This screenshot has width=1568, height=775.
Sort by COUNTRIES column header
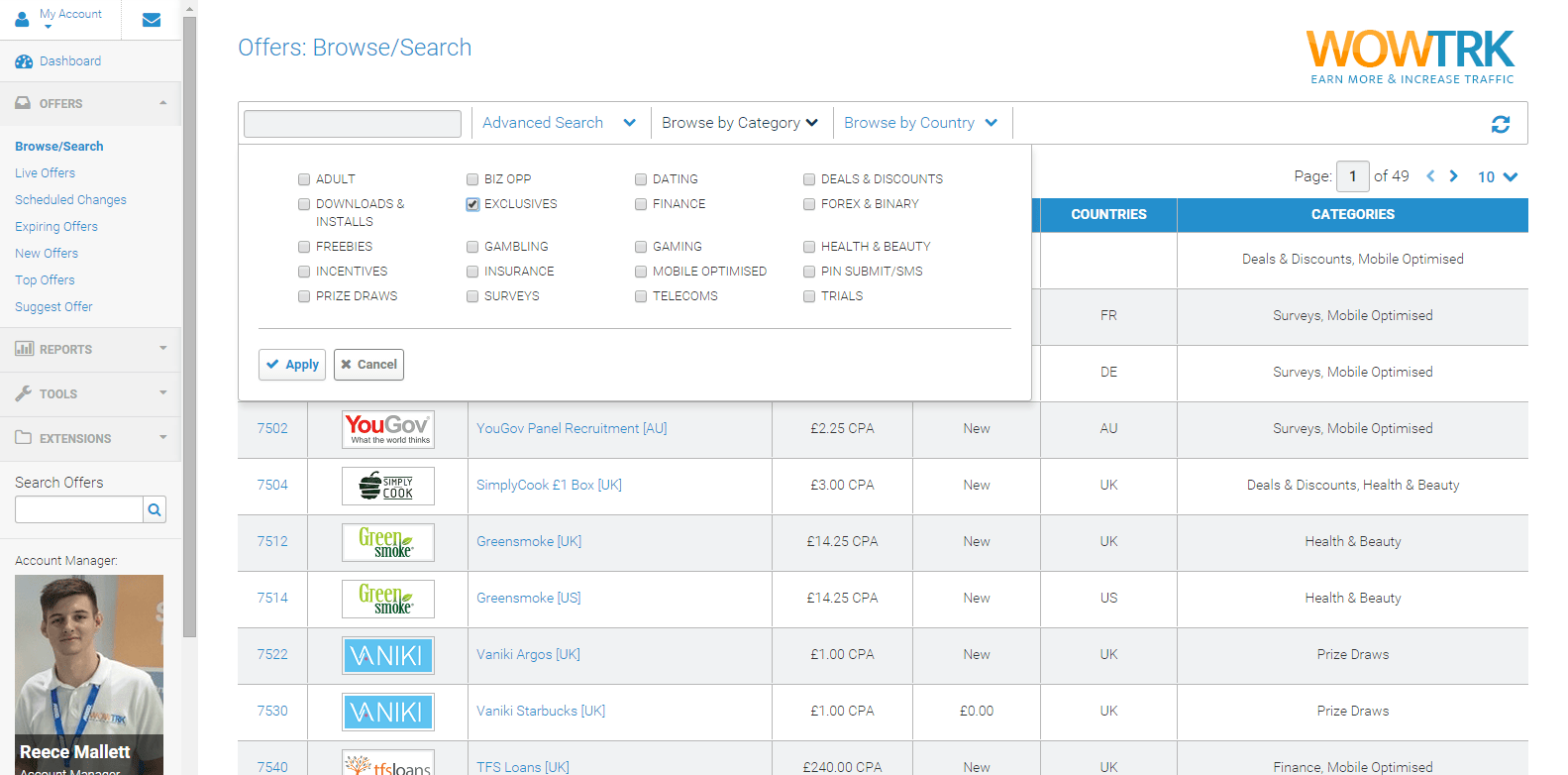point(1108,214)
